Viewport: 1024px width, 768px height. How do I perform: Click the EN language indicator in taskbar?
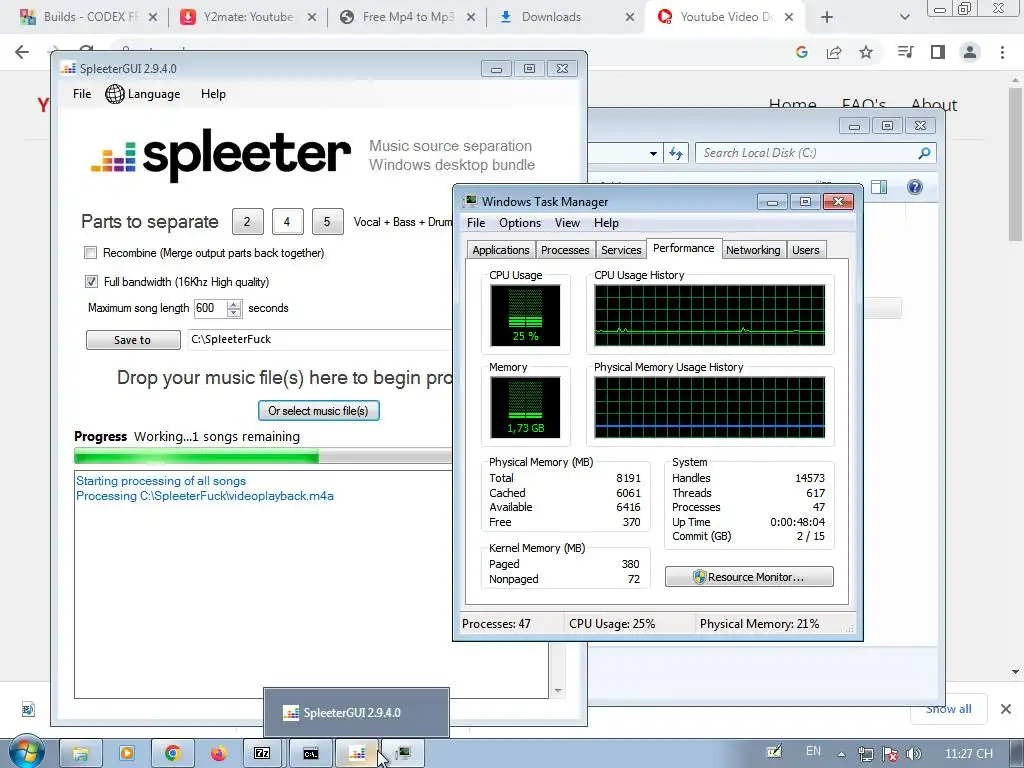813,751
